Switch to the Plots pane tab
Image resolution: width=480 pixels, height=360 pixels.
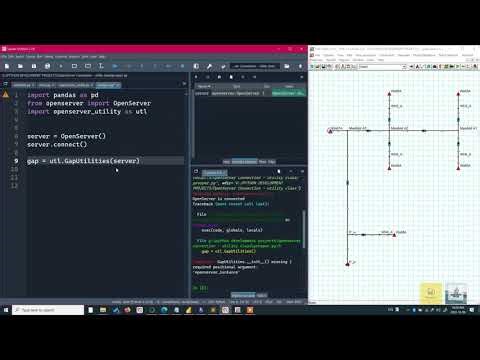click(263, 162)
